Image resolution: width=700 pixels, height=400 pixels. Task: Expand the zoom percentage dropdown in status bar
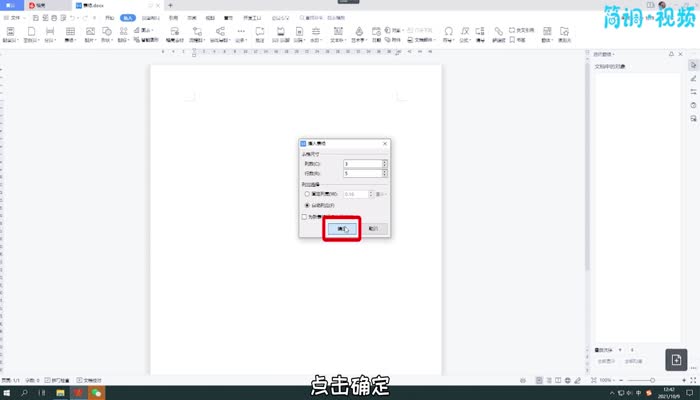click(608, 381)
